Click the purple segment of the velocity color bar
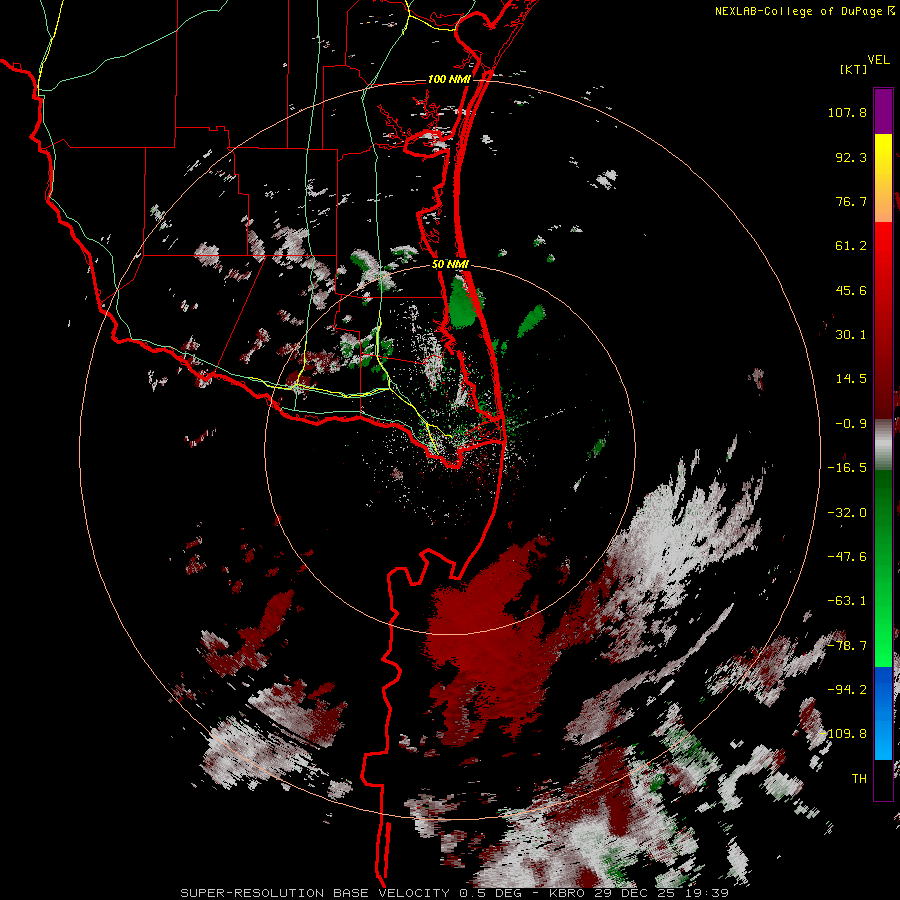Viewport: 900px width, 900px height. point(883,111)
